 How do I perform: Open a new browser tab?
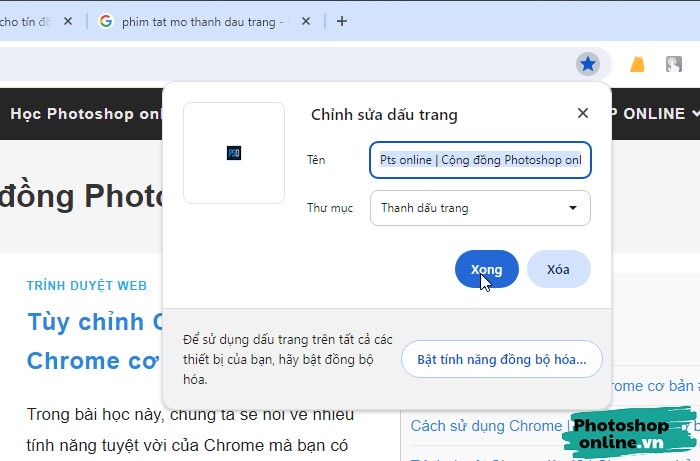[342, 21]
